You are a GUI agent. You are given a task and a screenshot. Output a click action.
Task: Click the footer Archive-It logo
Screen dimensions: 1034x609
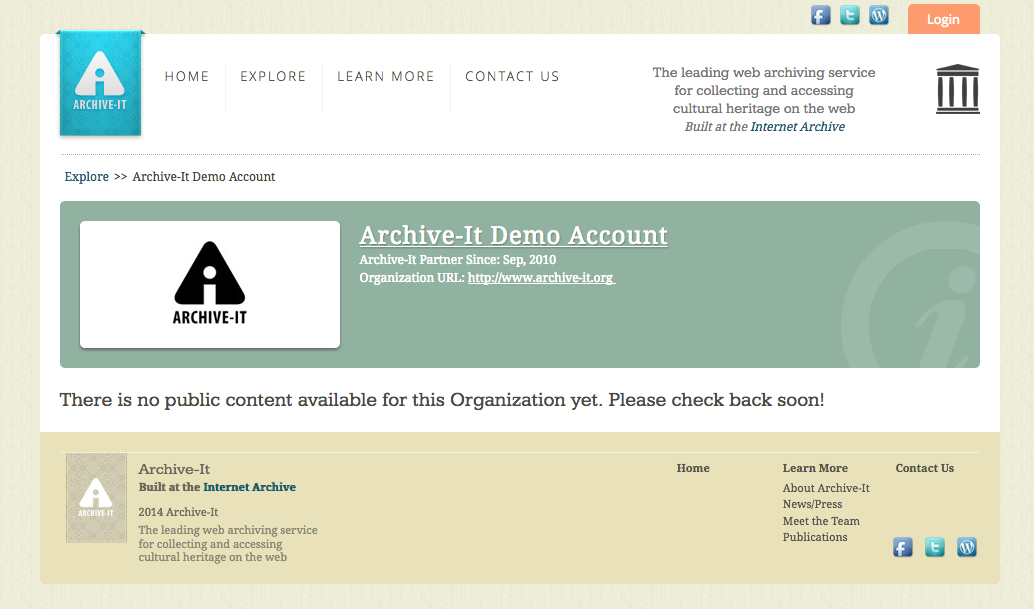tap(96, 498)
